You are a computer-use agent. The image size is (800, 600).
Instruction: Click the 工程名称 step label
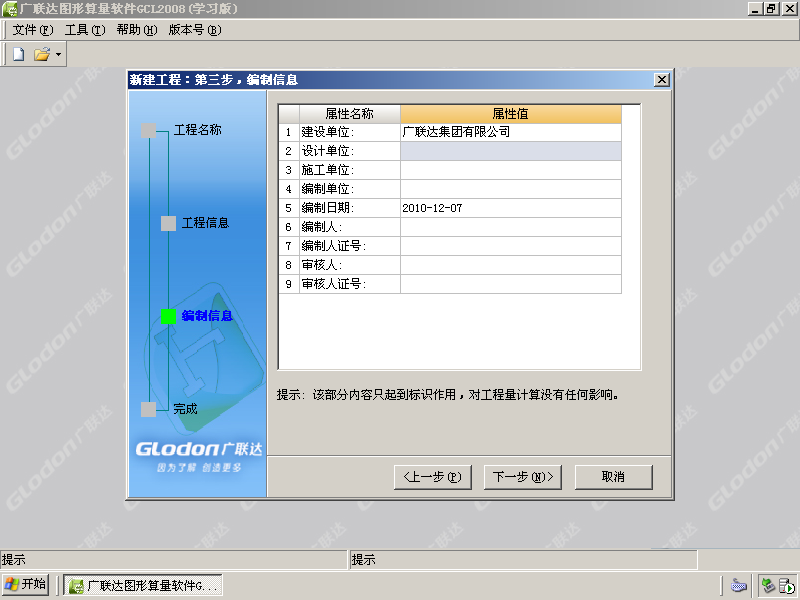197,130
